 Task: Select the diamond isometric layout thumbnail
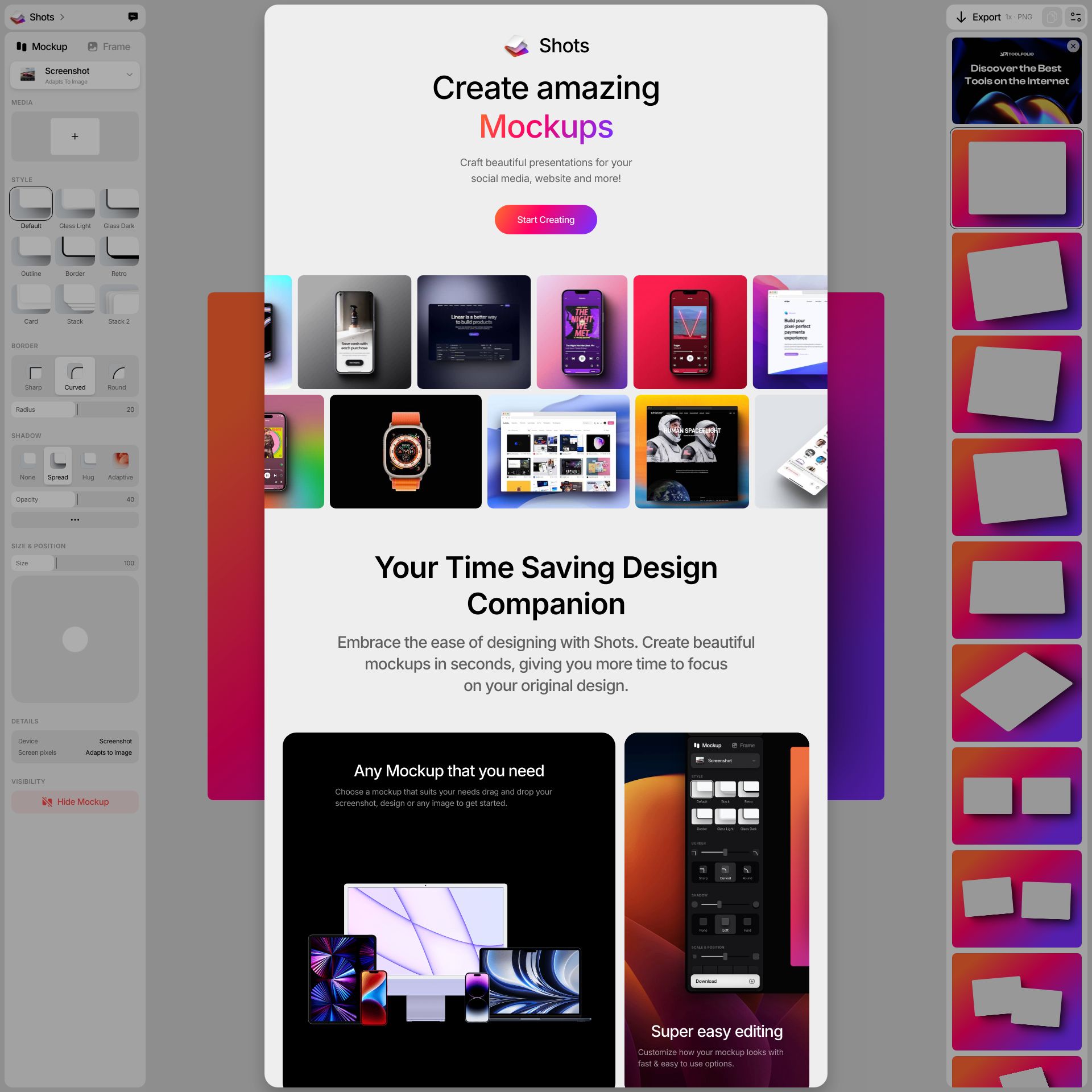click(x=1017, y=693)
